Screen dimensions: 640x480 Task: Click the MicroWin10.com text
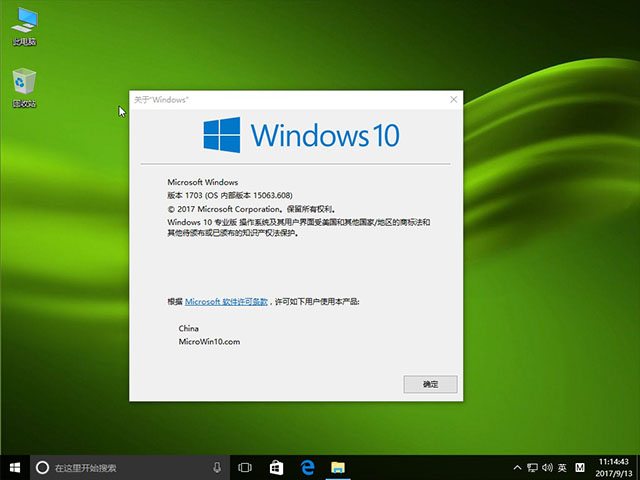(209, 342)
